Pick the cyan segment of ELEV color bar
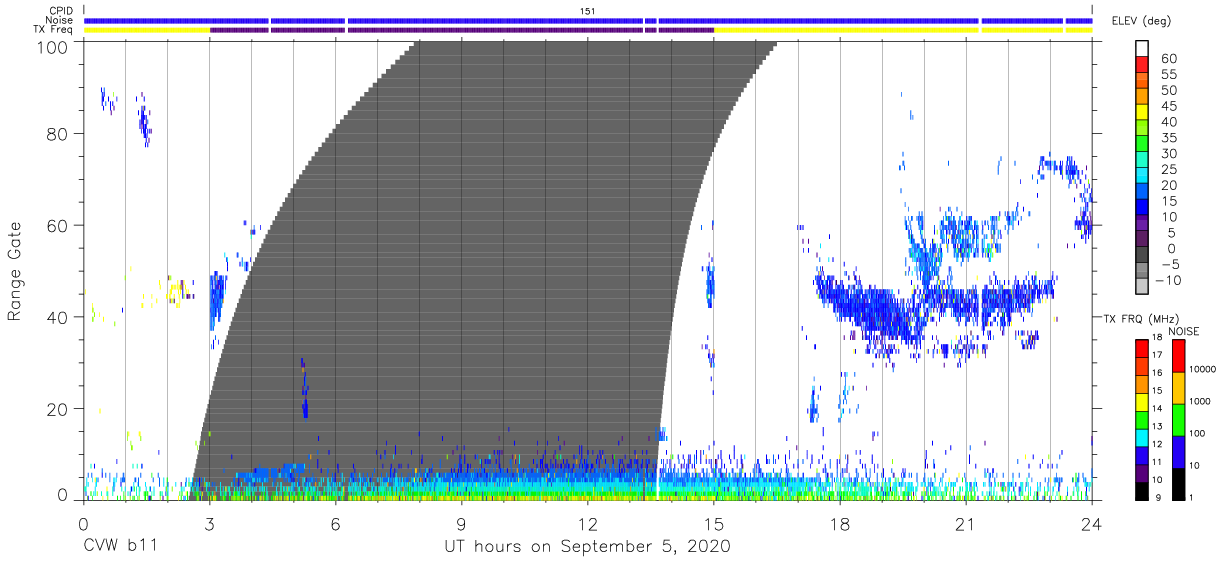This screenshot has width=1228, height=567. [x=1142, y=175]
